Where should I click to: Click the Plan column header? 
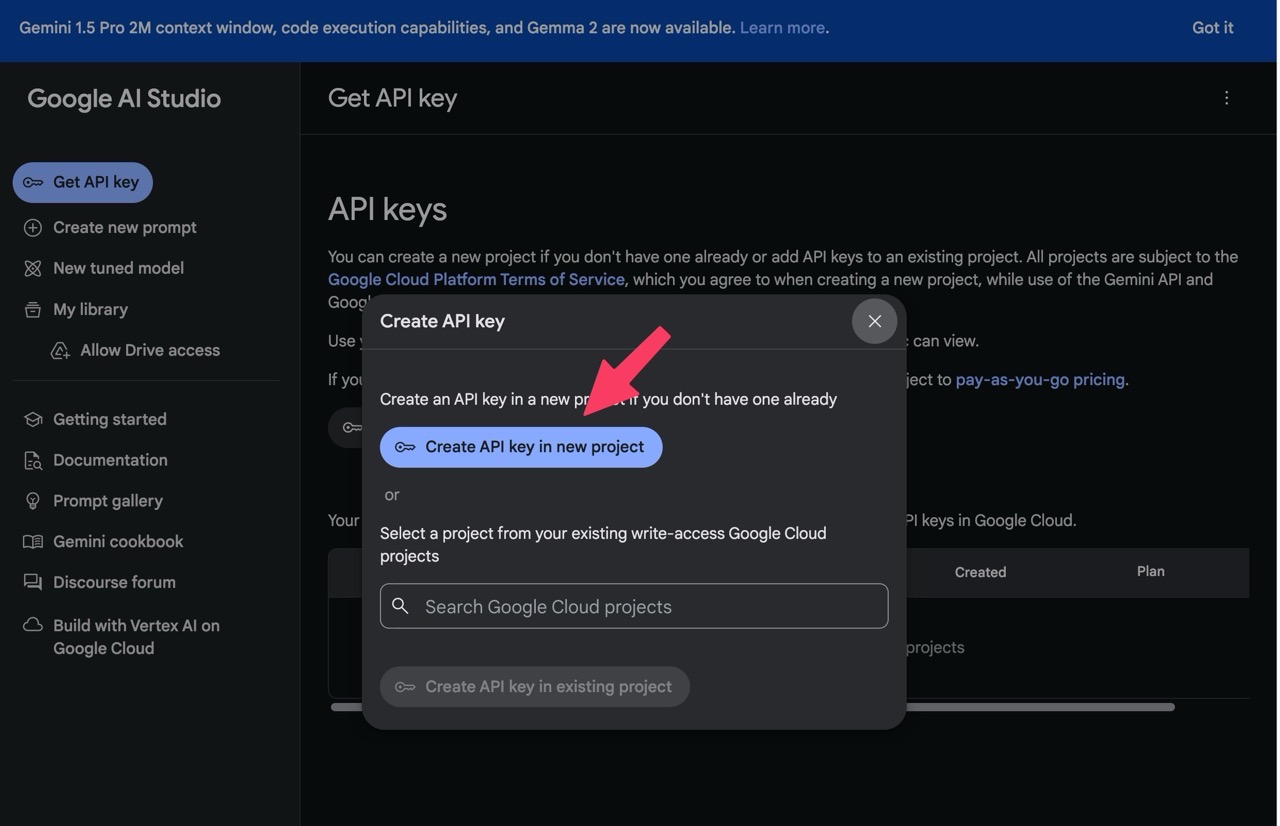pyautogui.click(x=1150, y=571)
